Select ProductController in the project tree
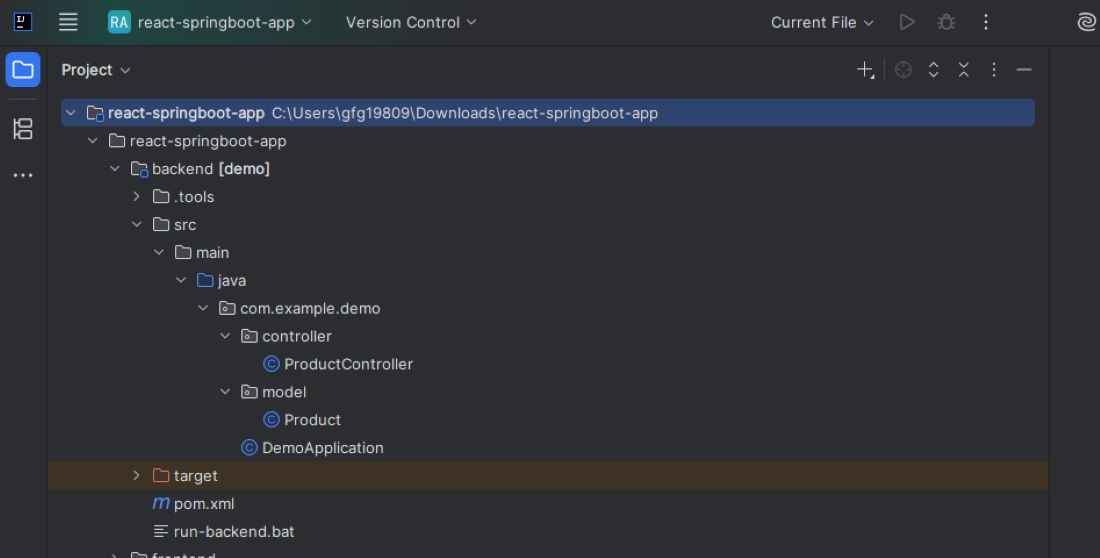 pyautogui.click(x=348, y=364)
